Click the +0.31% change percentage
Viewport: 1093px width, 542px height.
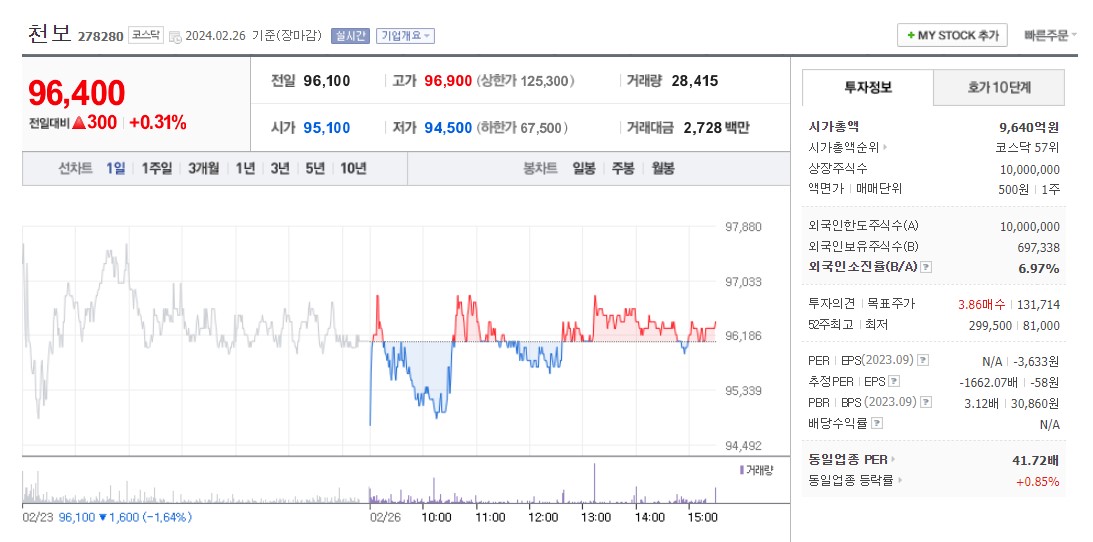(158, 123)
